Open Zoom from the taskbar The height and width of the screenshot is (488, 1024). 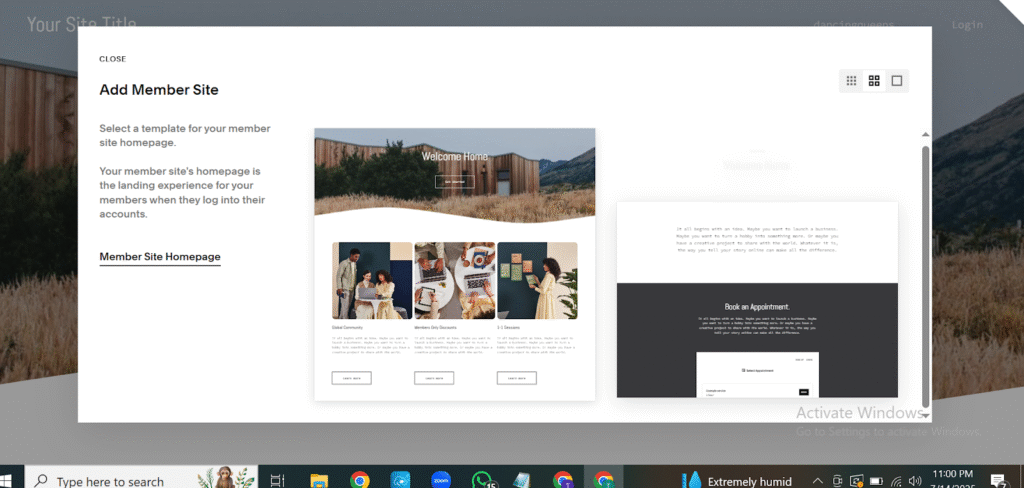click(441, 481)
